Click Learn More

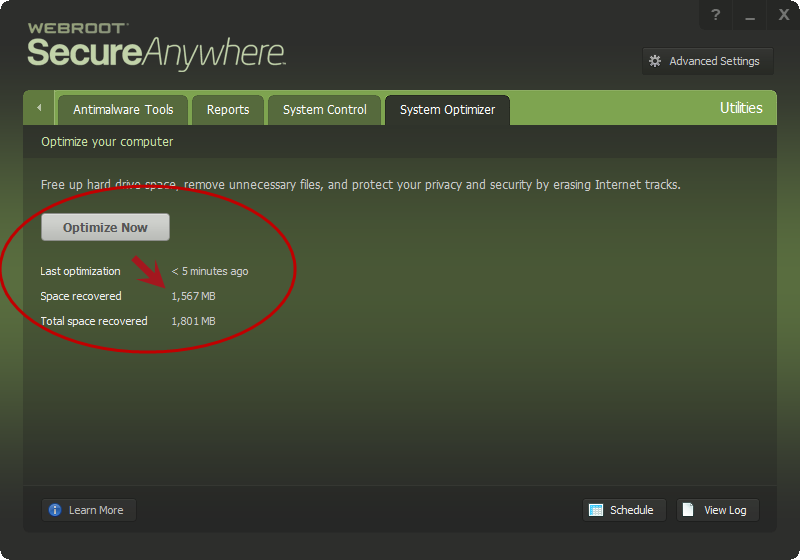click(x=89, y=510)
